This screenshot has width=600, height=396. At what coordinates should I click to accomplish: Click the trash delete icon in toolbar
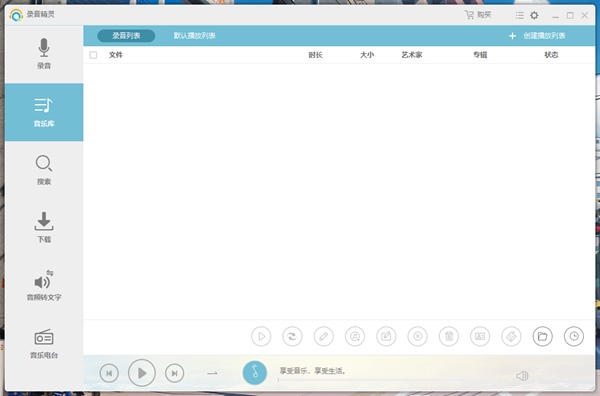tap(449, 336)
